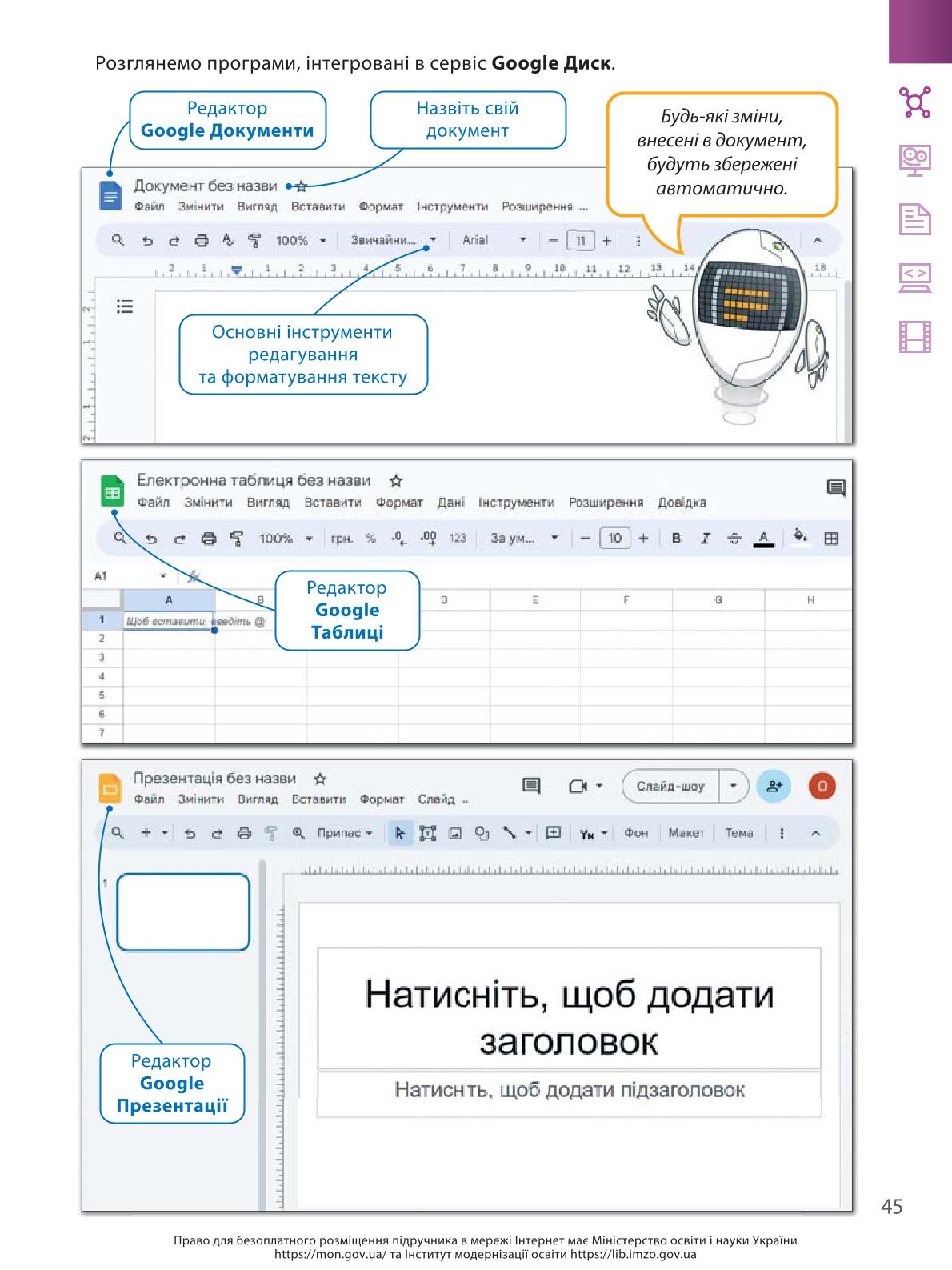Screen dimensions: 952x1270
Task: Choose the Select cursor tool in Slides
Action: (400, 834)
